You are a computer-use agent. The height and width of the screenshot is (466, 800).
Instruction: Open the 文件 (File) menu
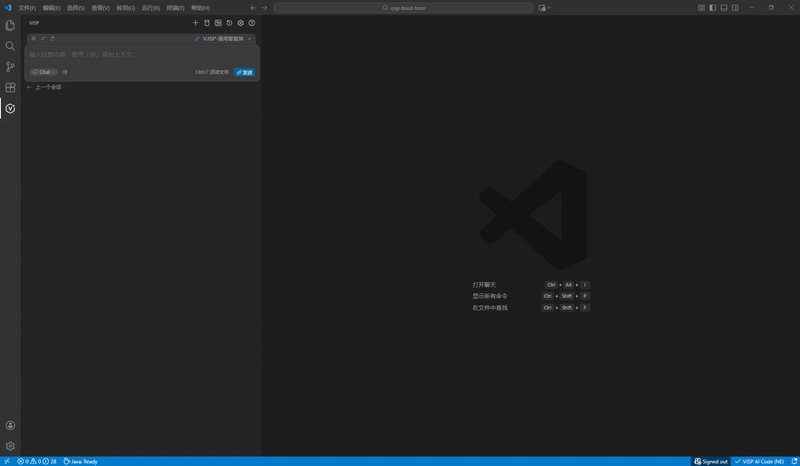27,8
